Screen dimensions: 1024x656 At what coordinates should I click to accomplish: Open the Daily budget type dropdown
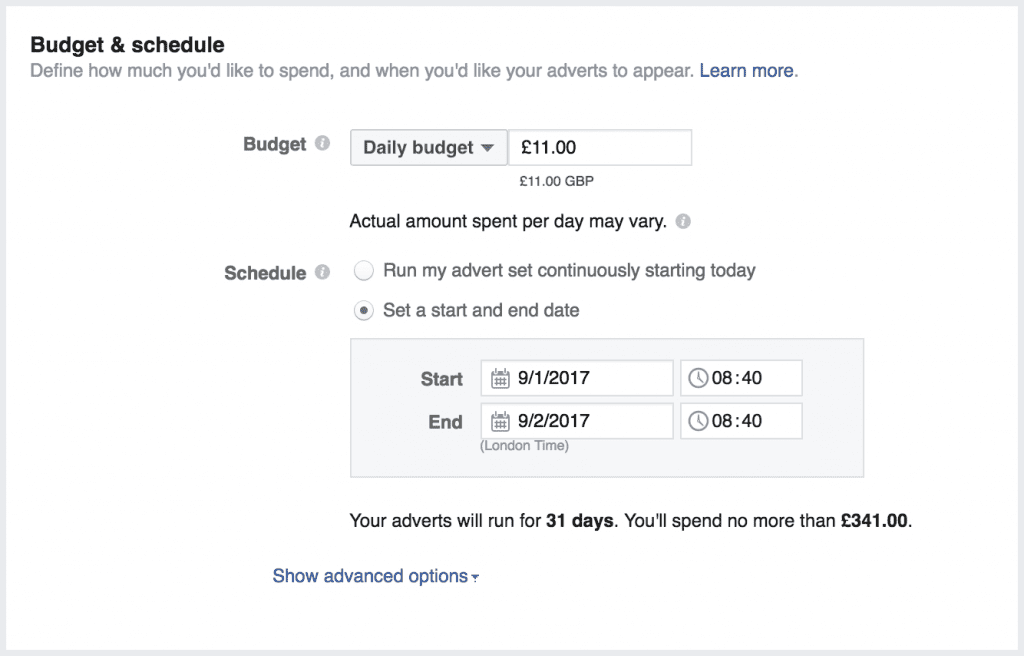428,147
